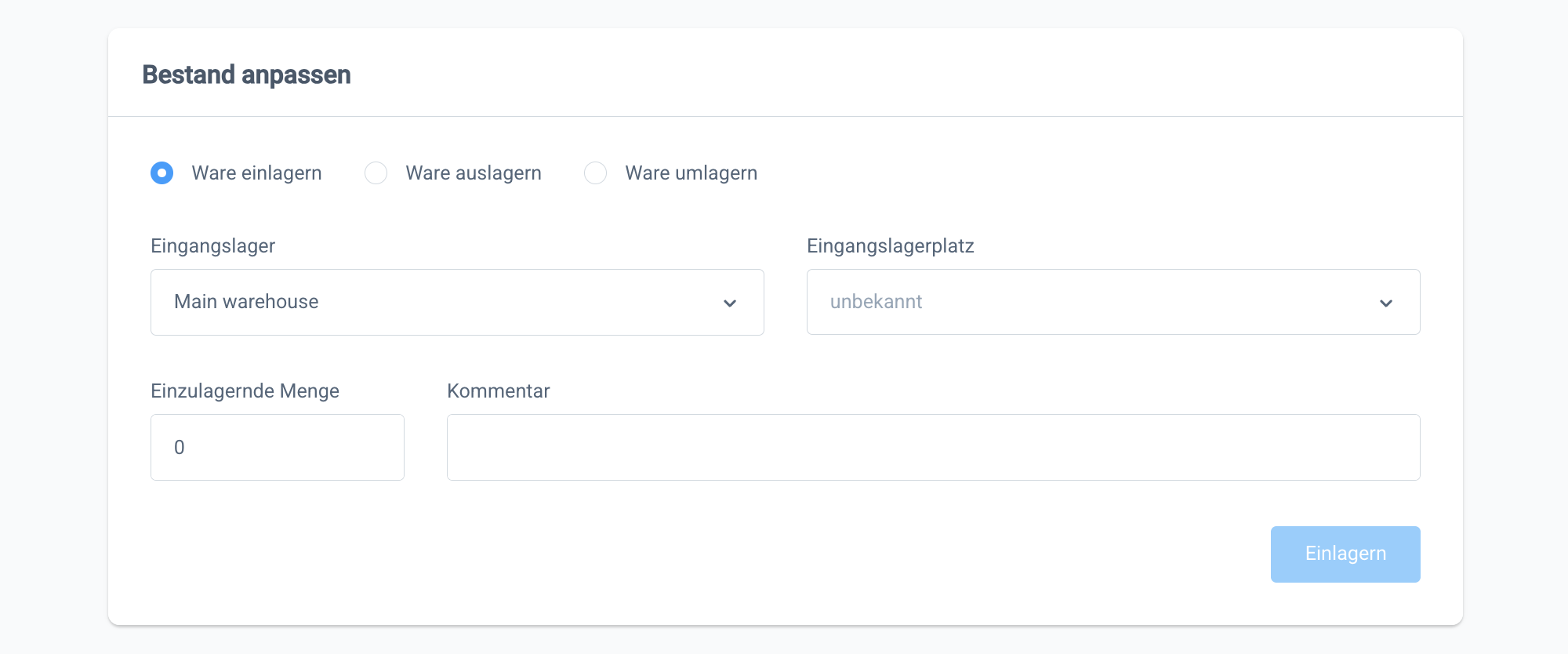Click the Einzulagernde Menge field label

(x=245, y=391)
